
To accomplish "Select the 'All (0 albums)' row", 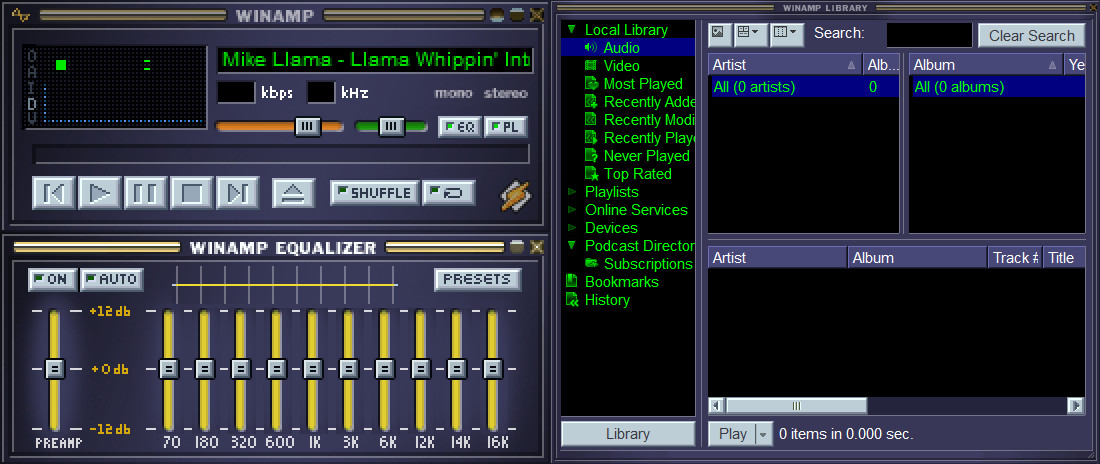I will coord(997,87).
